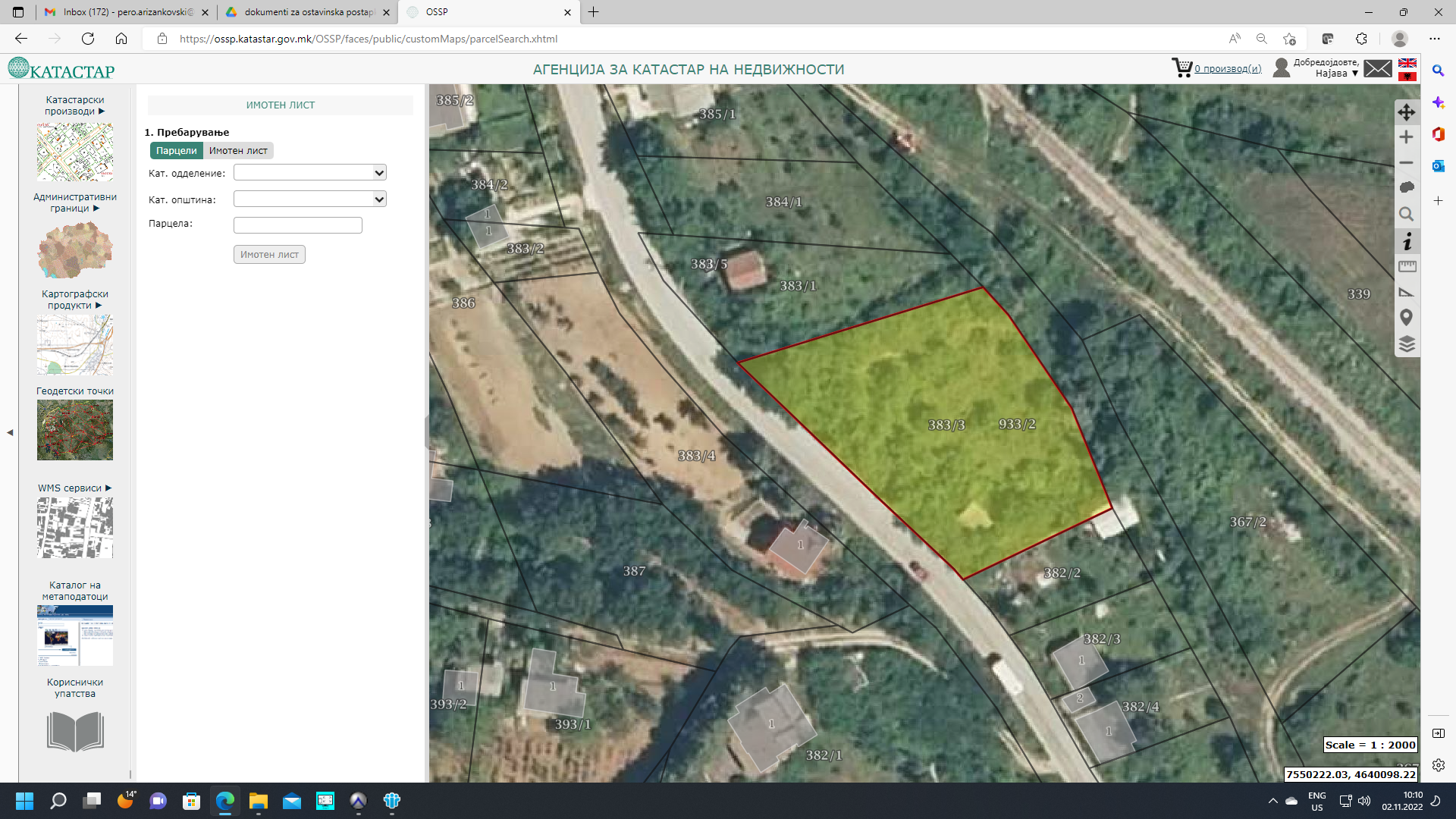This screenshot has width=1456, height=819.
Task: Click the location pin marker tool
Action: [1407, 318]
